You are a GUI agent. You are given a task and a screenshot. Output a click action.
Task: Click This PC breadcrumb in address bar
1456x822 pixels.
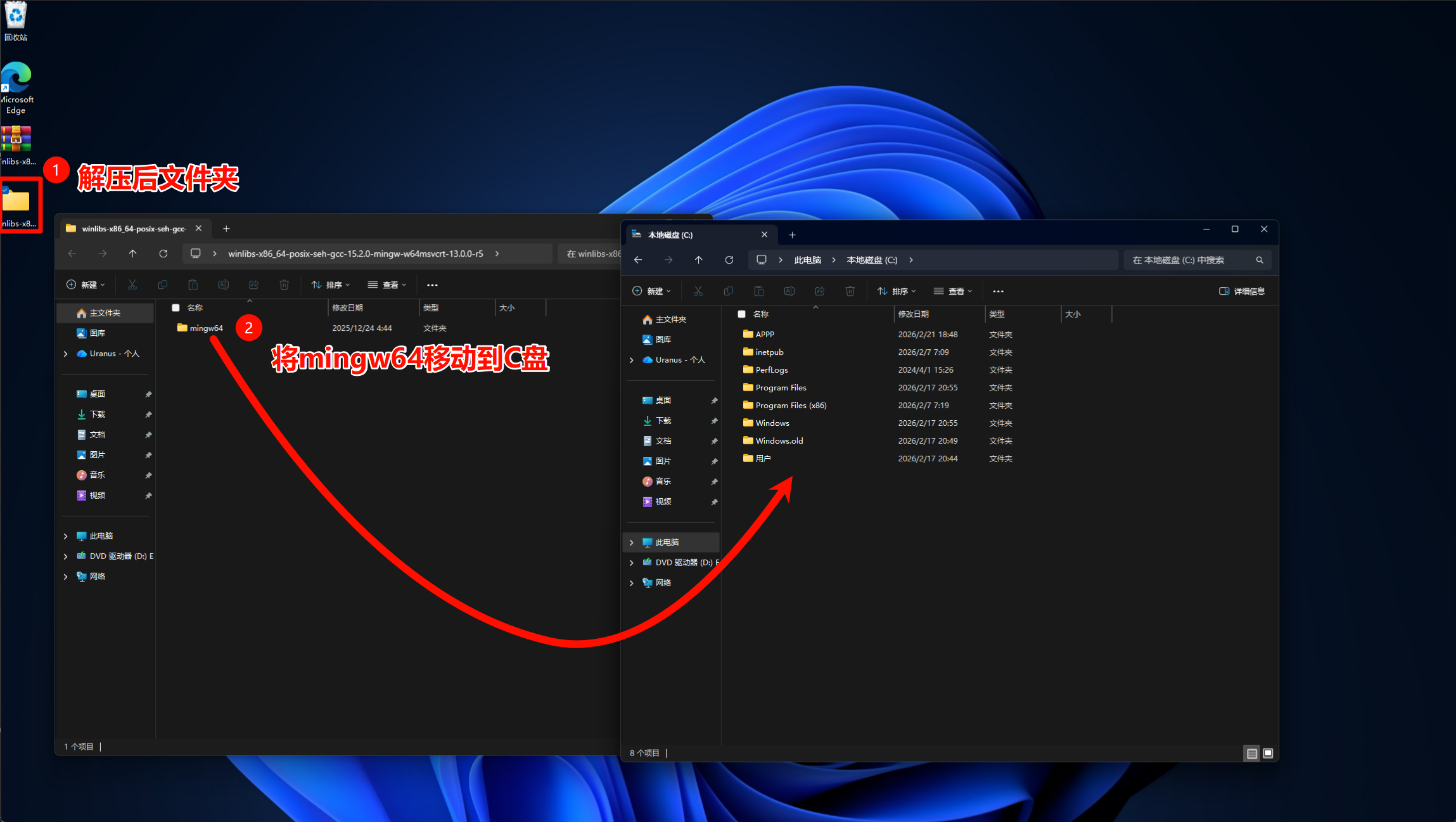pyautogui.click(x=807, y=260)
